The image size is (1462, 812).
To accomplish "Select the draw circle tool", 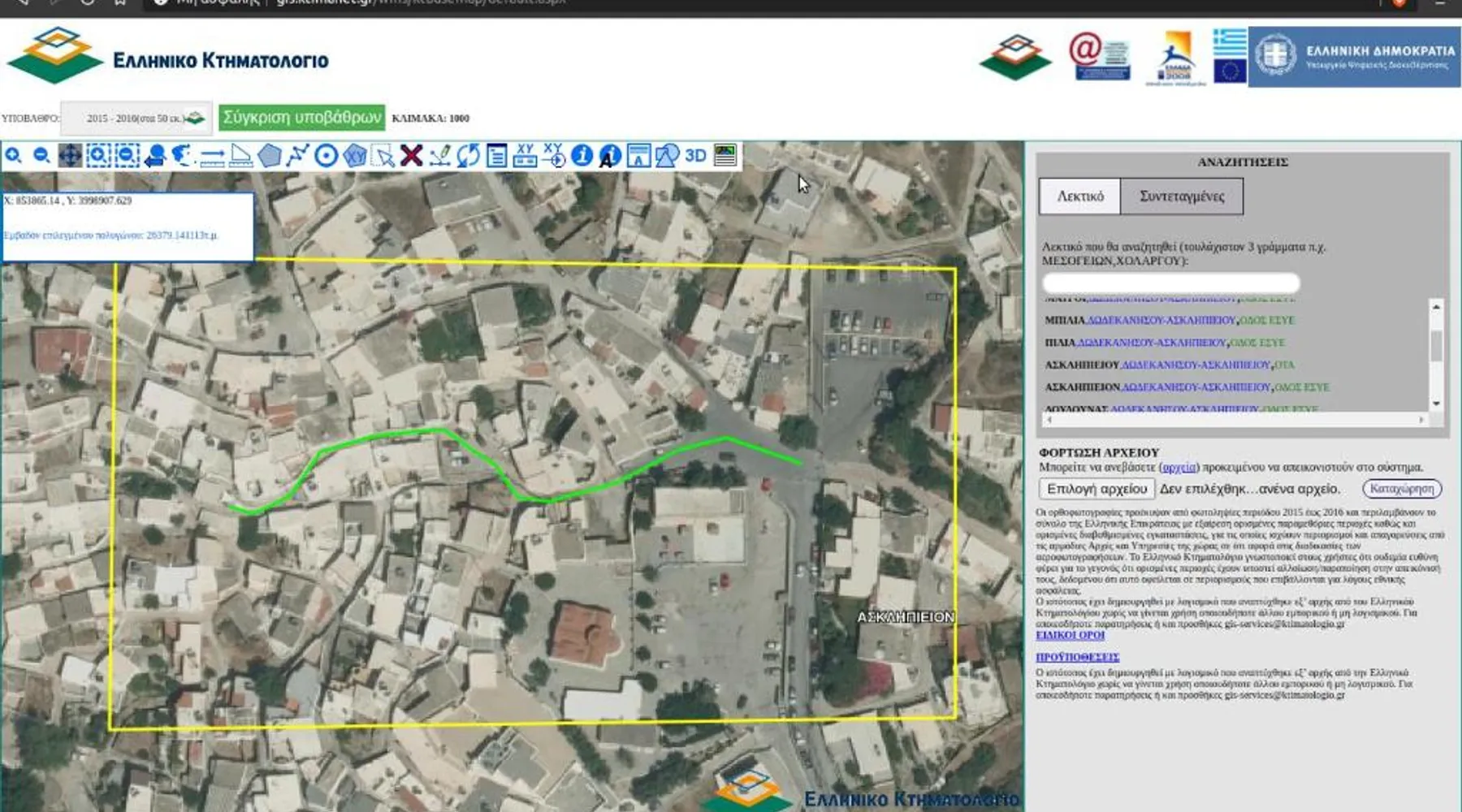I will click(x=326, y=155).
